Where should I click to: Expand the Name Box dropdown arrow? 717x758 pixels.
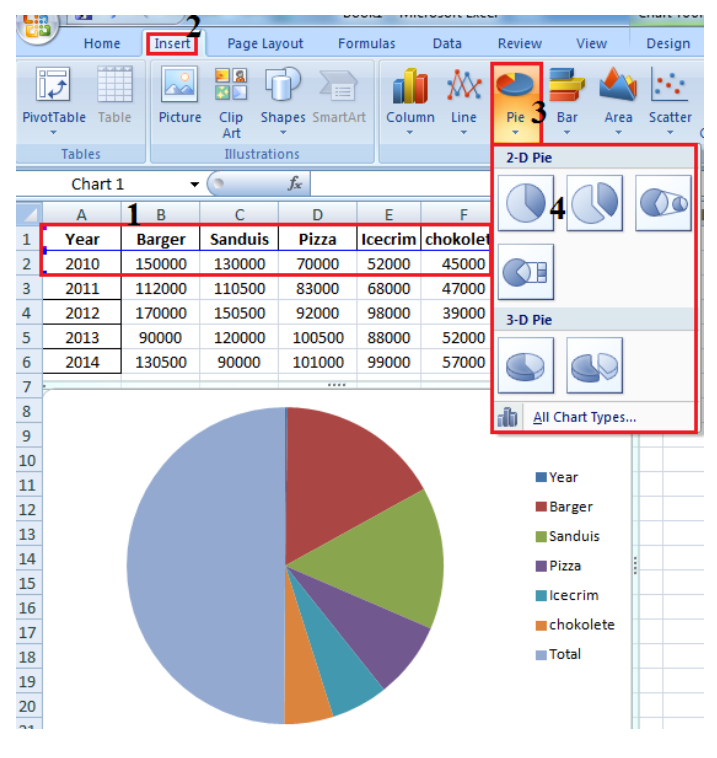pyautogui.click(x=195, y=185)
